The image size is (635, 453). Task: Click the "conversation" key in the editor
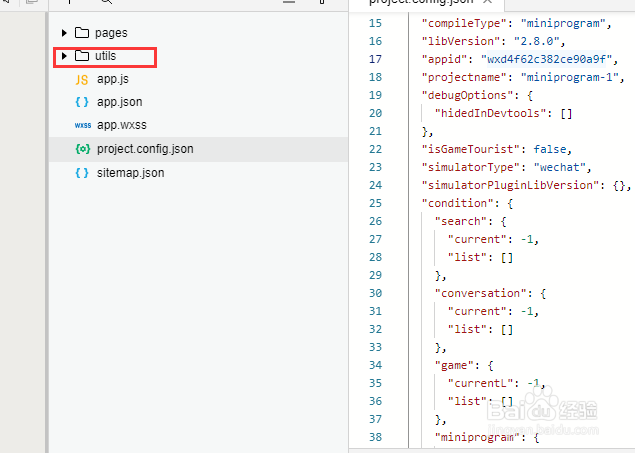(478, 293)
